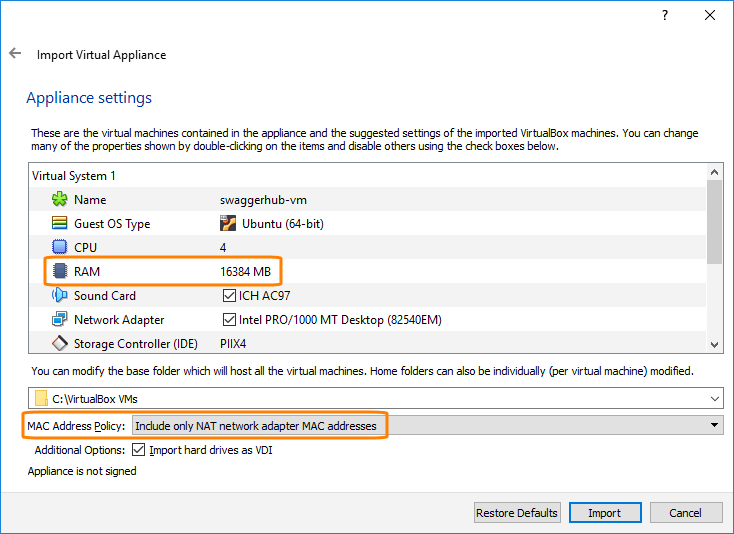Screen dimensions: 734x534
Task: Click the CPU chip icon
Action: point(59,247)
